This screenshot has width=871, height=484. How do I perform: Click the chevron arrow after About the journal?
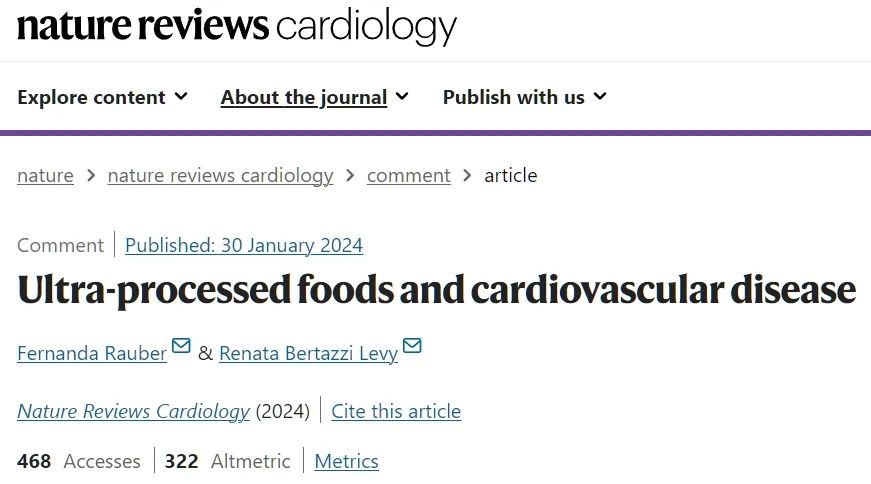tap(402, 97)
